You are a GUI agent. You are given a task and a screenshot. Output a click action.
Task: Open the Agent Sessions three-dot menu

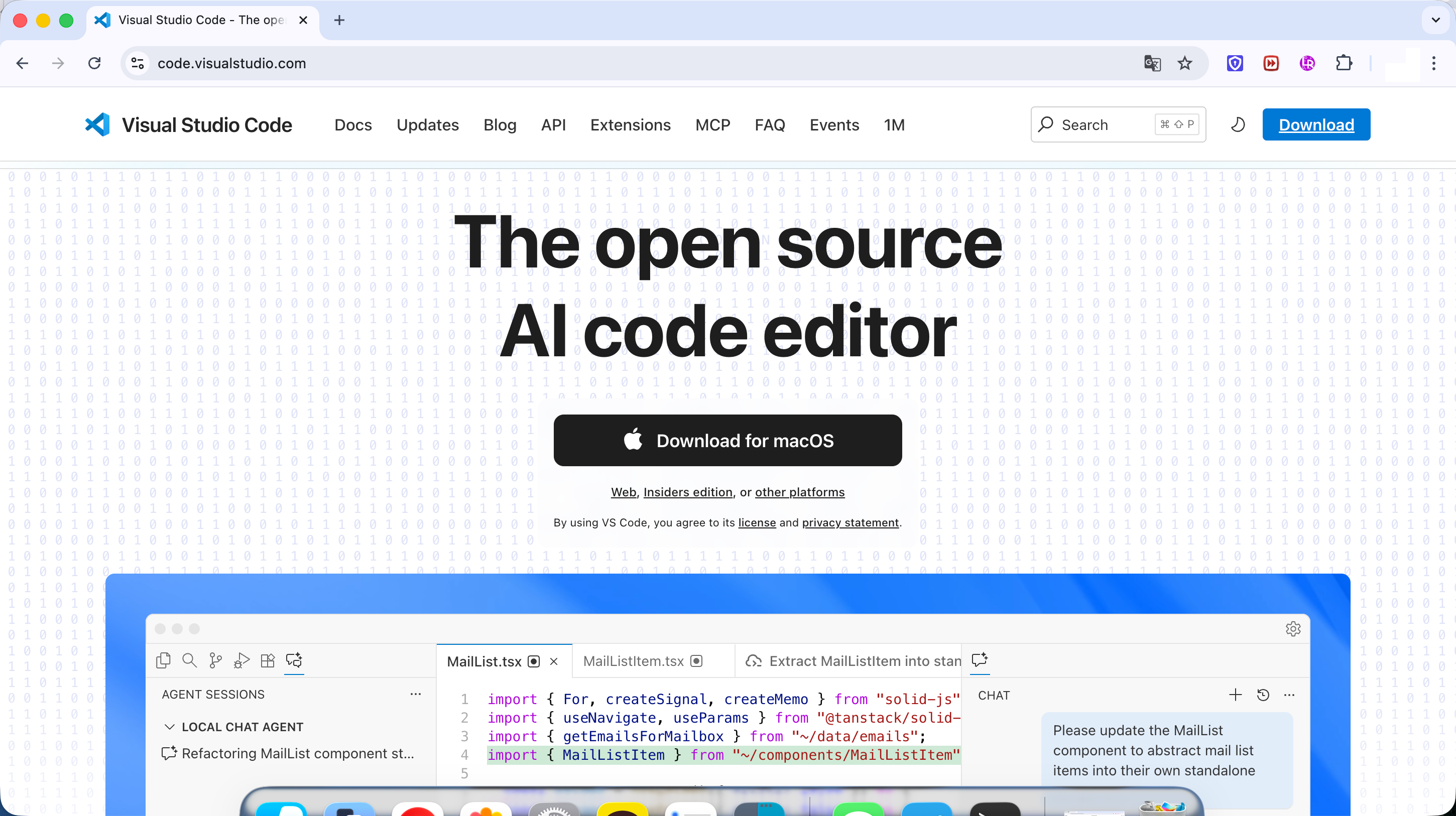pos(415,694)
